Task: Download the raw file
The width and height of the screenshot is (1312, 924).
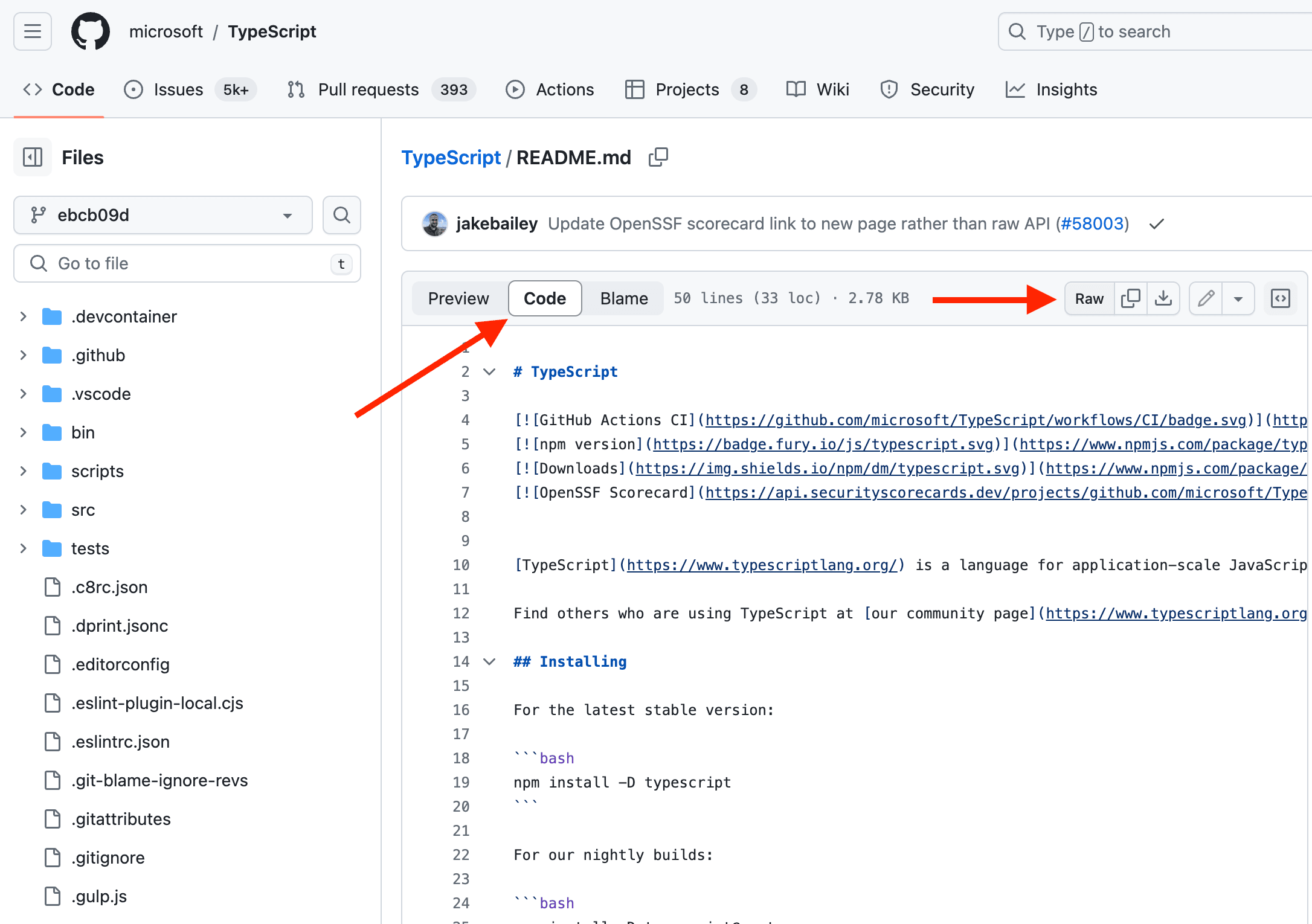Action: click(x=1163, y=298)
